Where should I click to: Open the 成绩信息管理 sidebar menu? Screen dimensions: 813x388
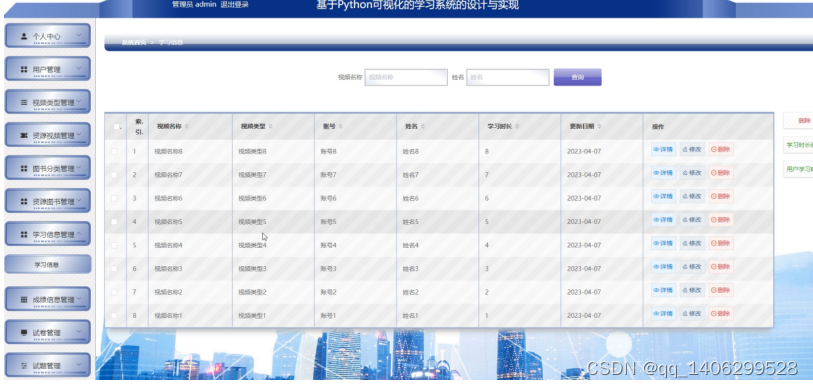tap(48, 299)
